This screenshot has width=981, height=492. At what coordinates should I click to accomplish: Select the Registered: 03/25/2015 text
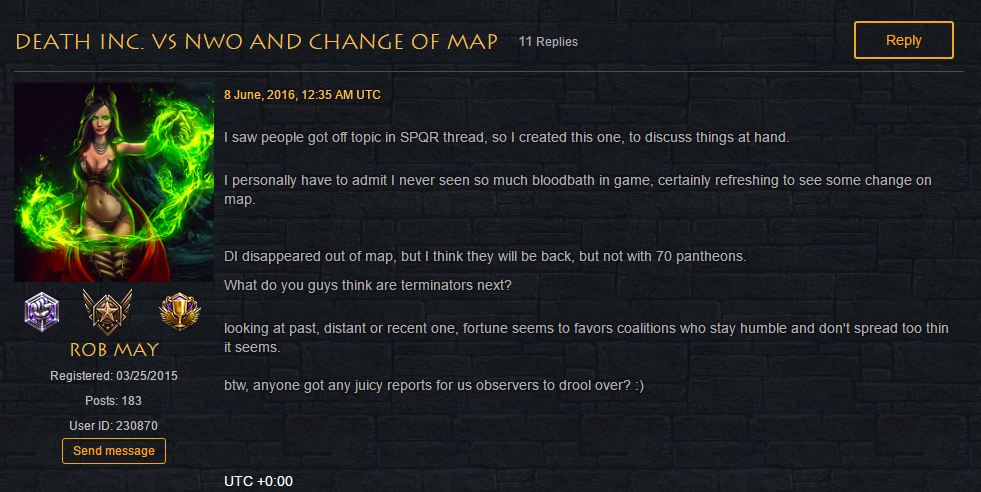point(114,376)
